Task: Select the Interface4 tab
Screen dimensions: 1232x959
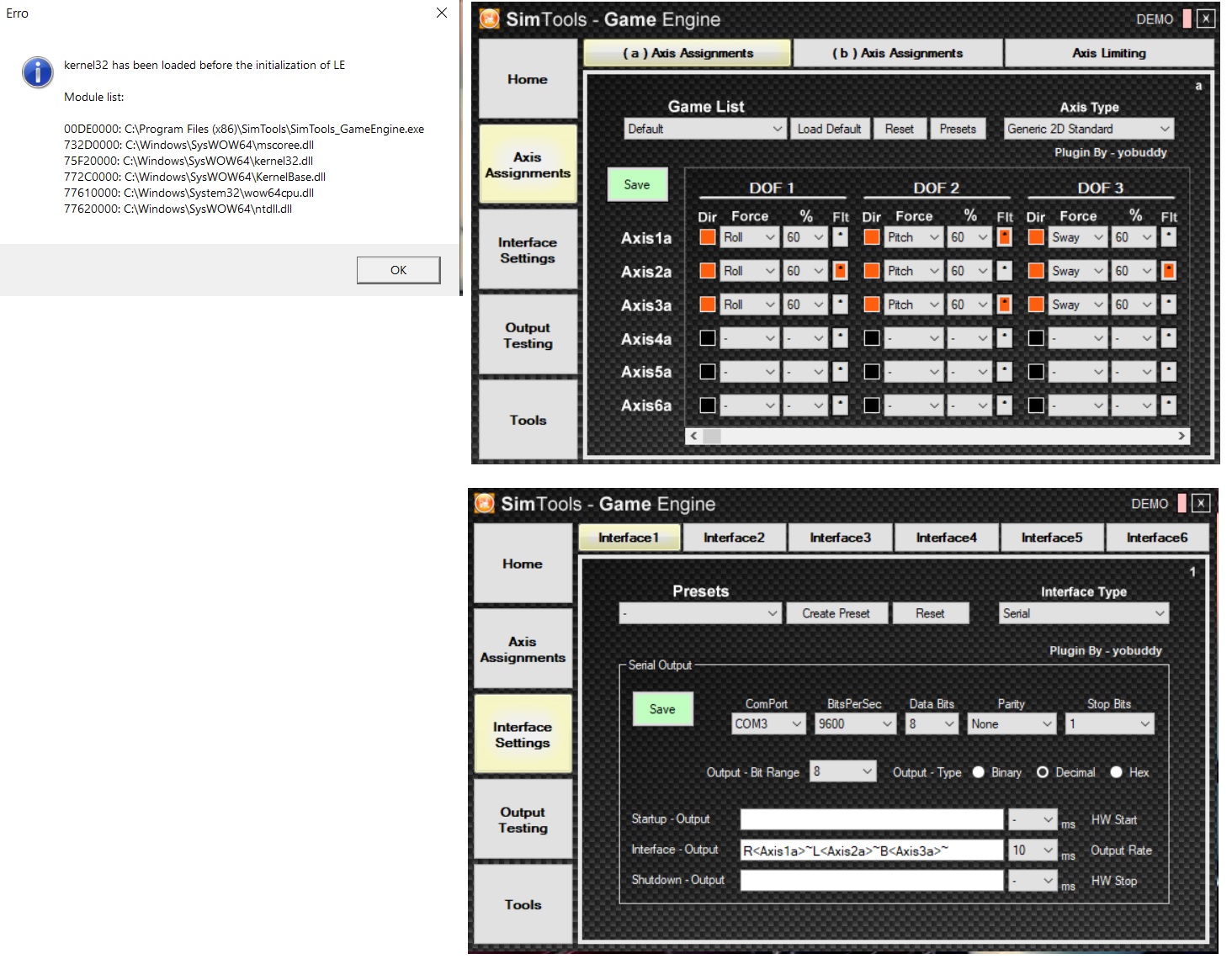Action: coord(946,538)
